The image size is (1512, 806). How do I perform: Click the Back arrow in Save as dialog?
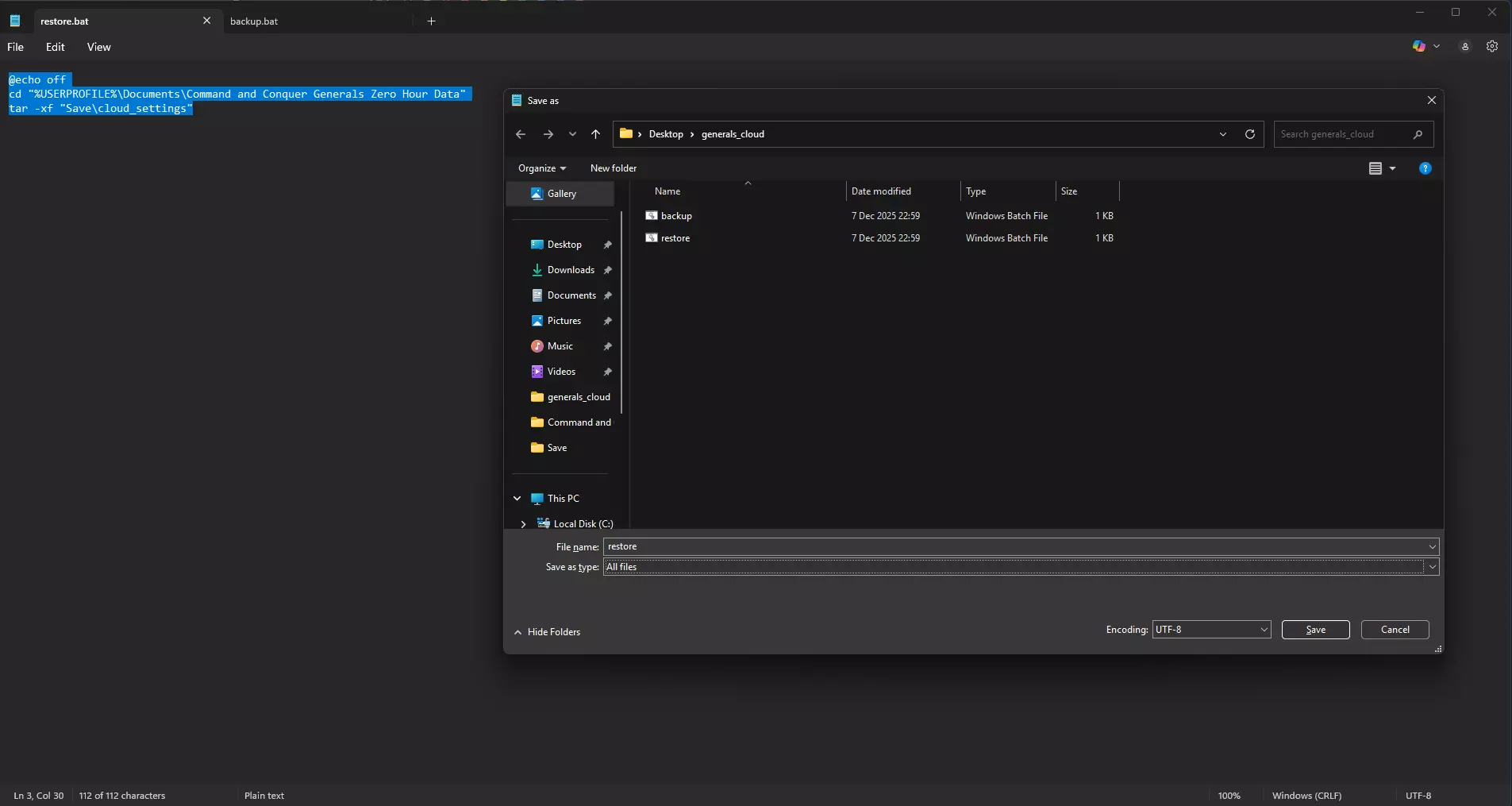pyautogui.click(x=521, y=134)
